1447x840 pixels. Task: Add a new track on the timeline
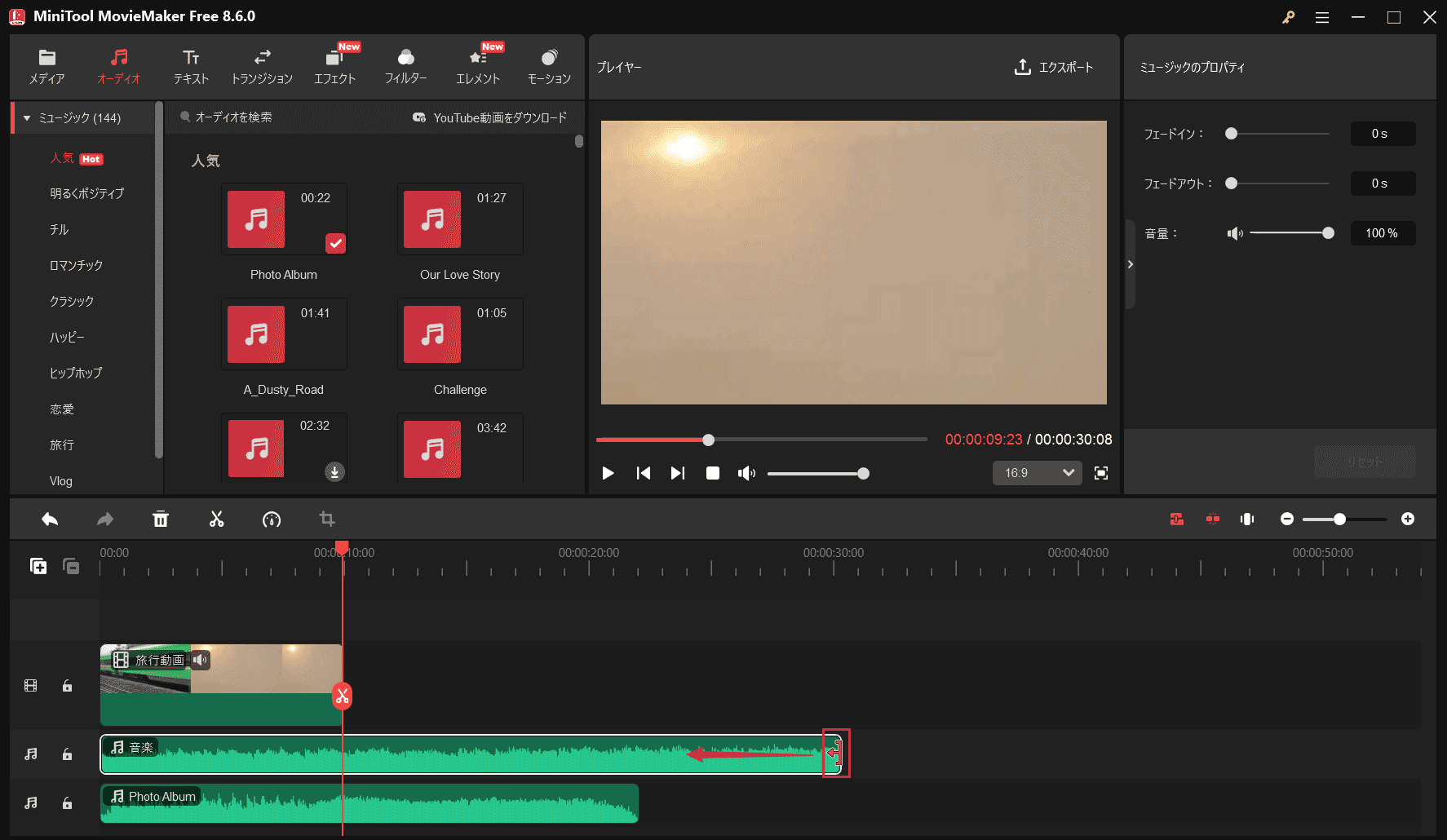click(38, 565)
